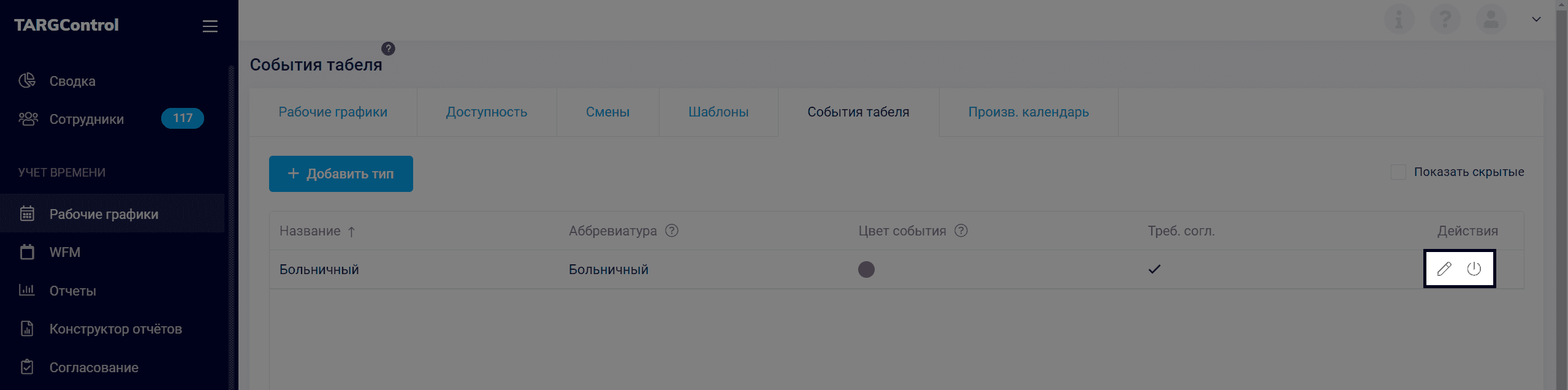This screenshot has height=390, width=1568.
Task: Open Отчеты via the bar-chart icon
Action: click(x=26, y=290)
